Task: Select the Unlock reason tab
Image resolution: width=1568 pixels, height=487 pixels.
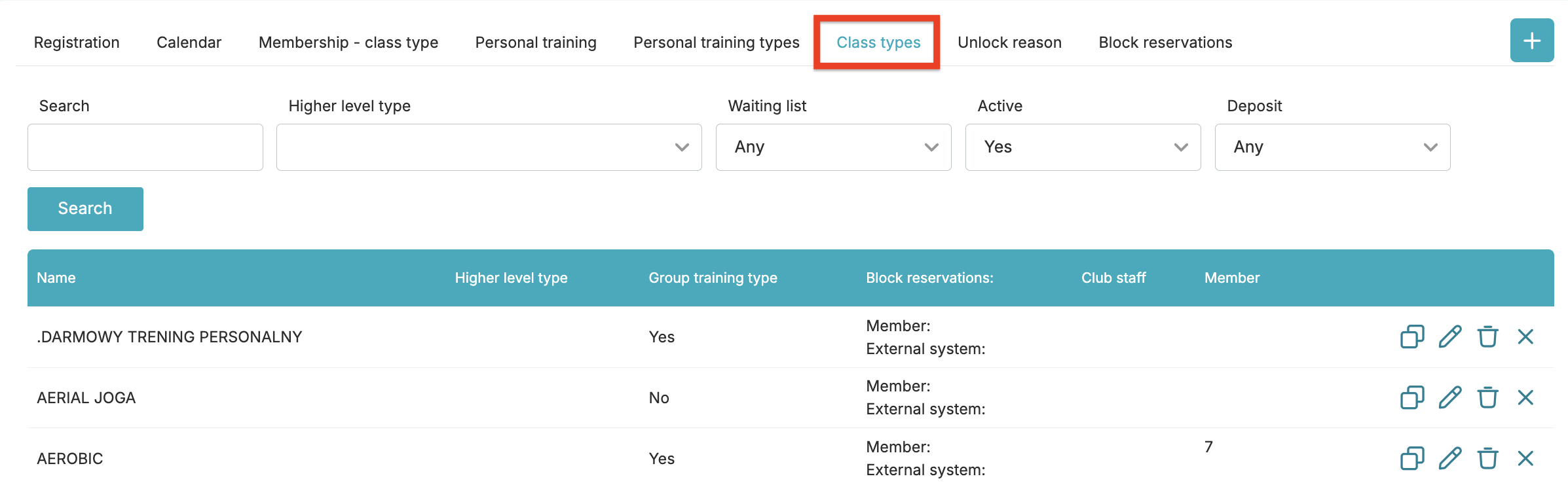Action: click(1009, 43)
